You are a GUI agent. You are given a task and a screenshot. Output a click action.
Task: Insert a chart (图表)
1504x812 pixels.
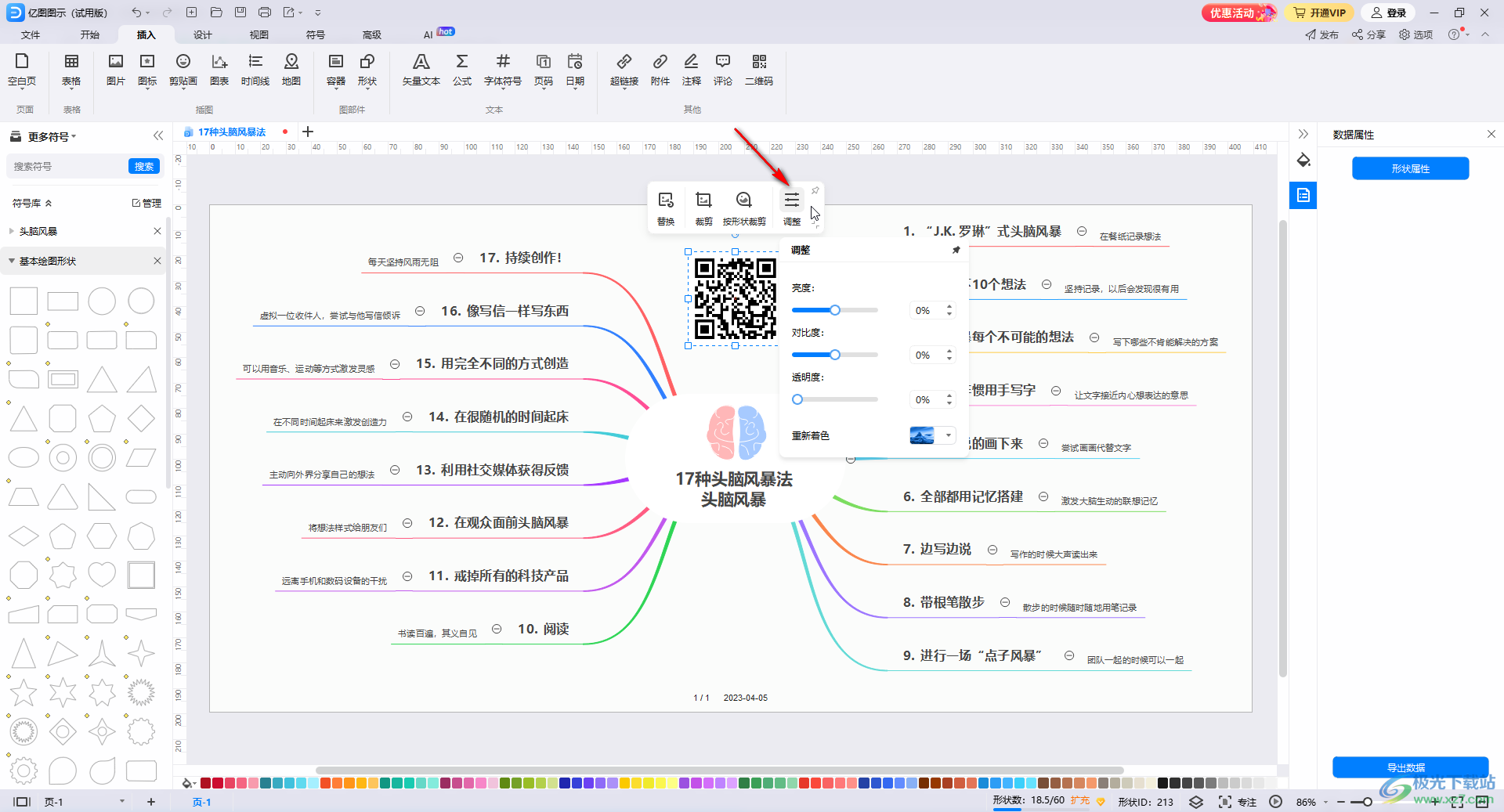point(219,70)
